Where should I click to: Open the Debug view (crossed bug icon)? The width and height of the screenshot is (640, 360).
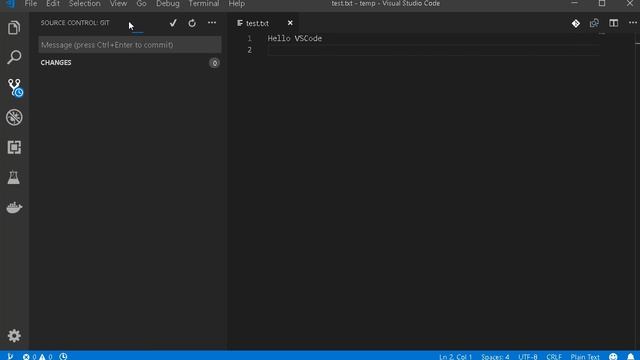(x=14, y=118)
